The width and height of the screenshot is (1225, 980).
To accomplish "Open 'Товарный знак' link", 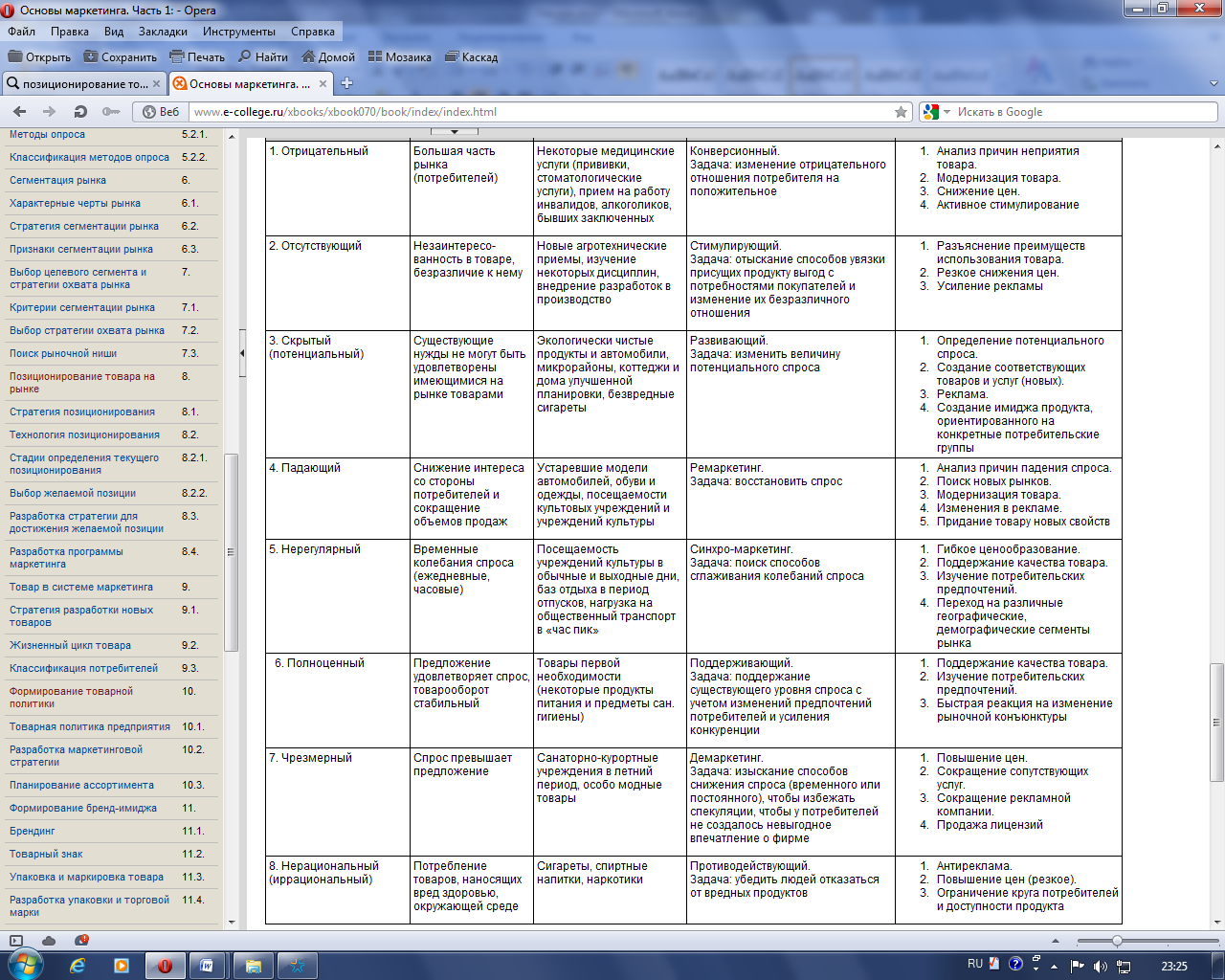I will click(x=46, y=854).
